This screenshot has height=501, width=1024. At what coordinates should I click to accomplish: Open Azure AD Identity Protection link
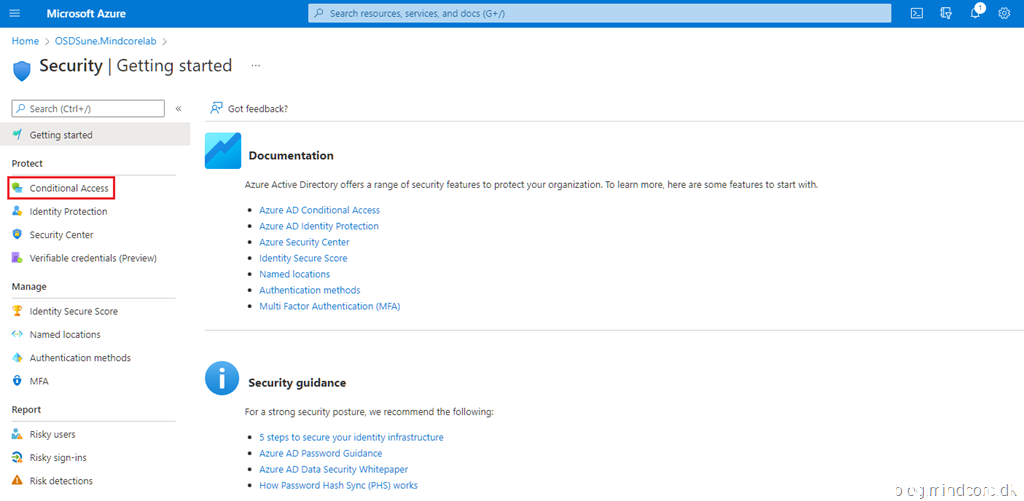pos(319,226)
